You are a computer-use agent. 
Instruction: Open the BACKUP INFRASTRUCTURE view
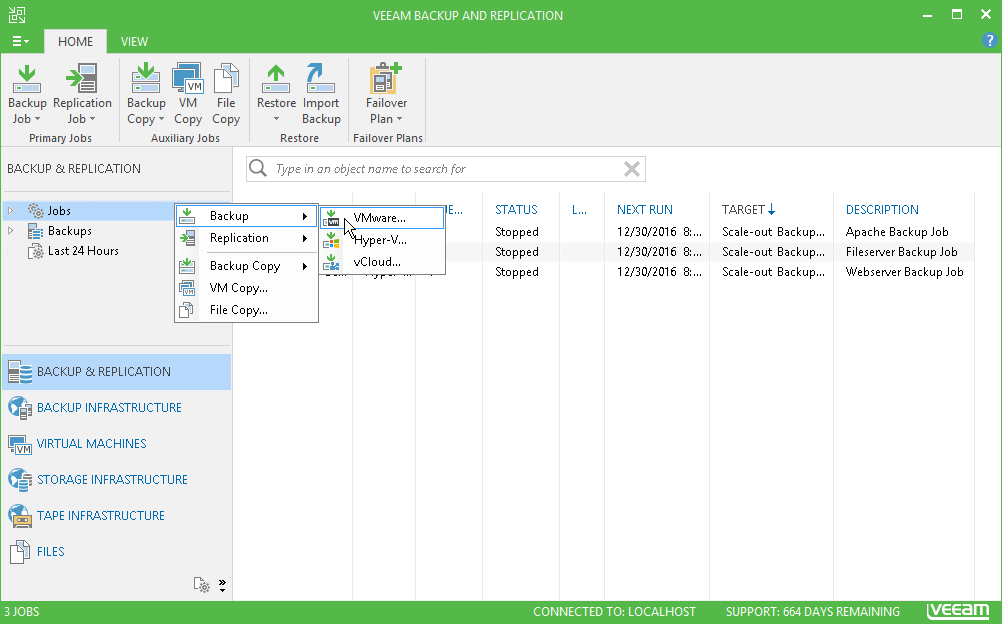[x=116, y=408]
